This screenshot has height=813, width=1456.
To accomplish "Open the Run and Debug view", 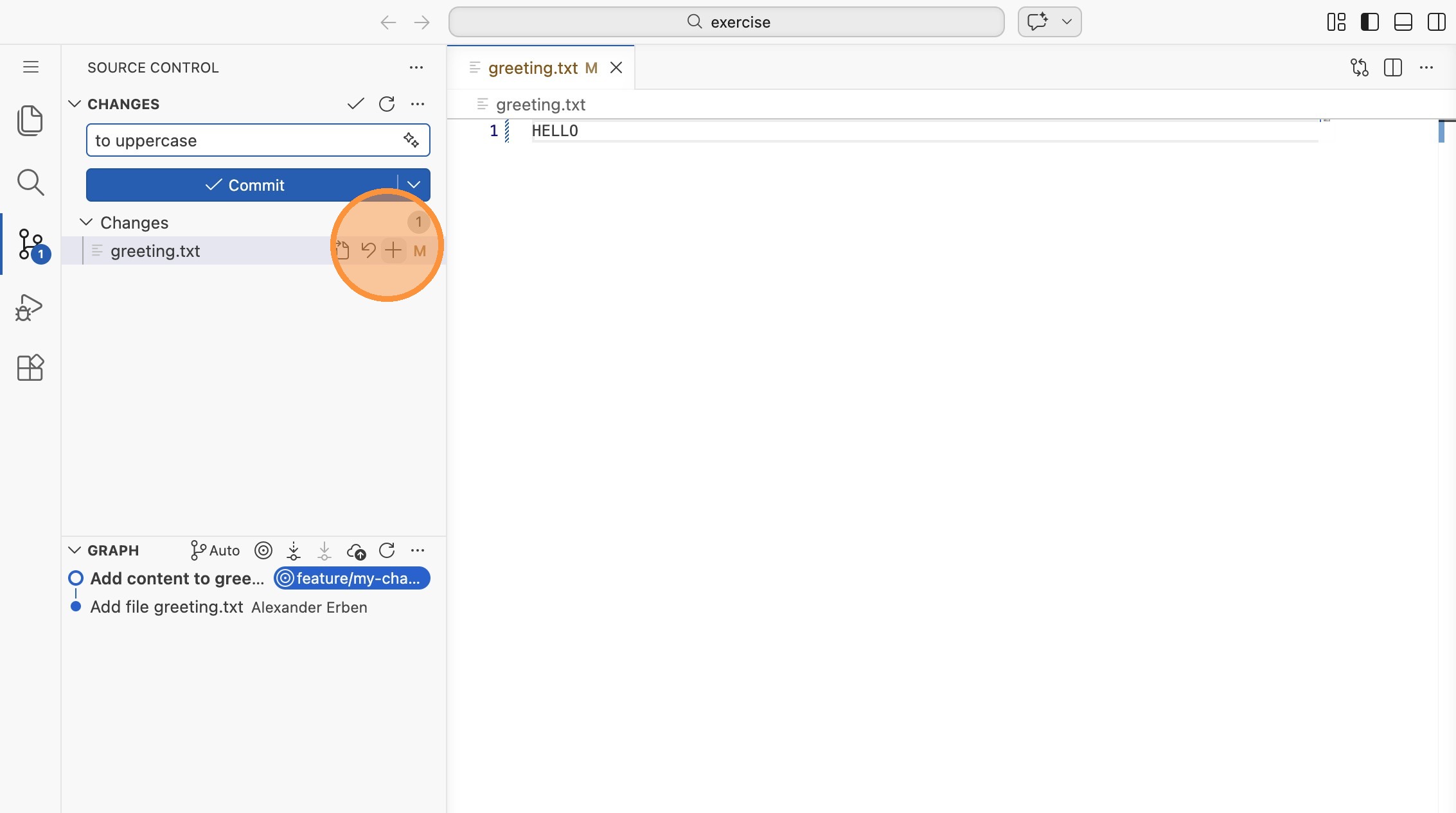I will pyautogui.click(x=30, y=308).
